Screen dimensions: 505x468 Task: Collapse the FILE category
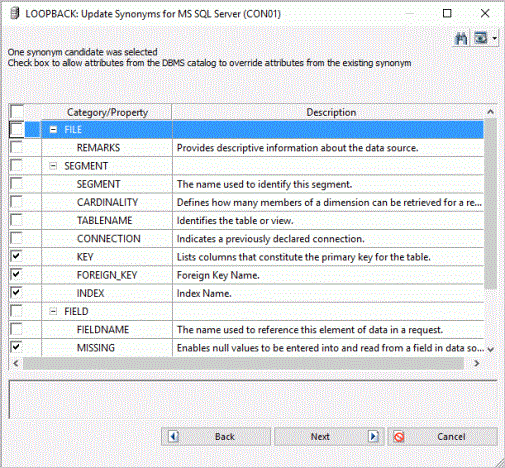point(53,129)
